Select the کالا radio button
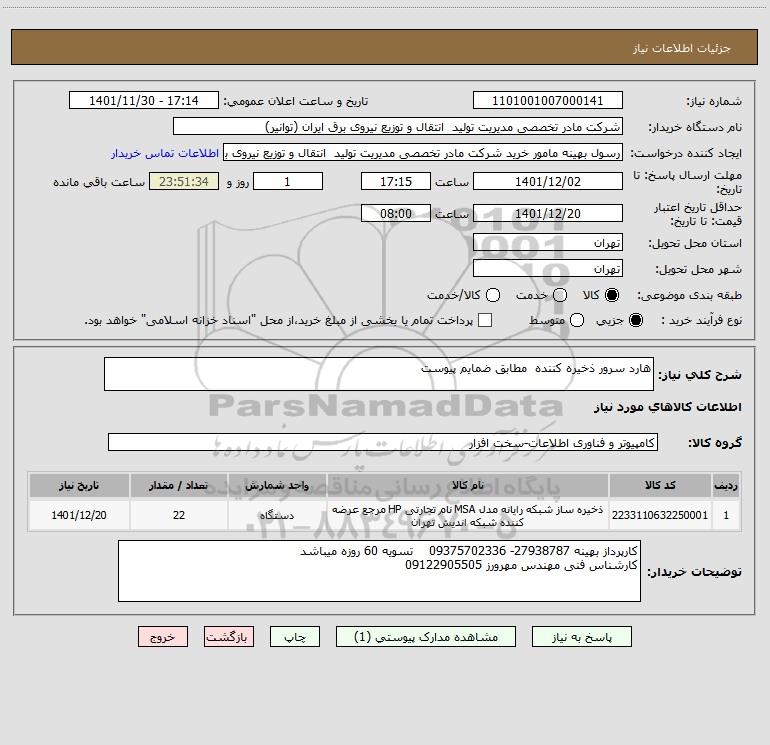770x745 pixels. (612, 295)
